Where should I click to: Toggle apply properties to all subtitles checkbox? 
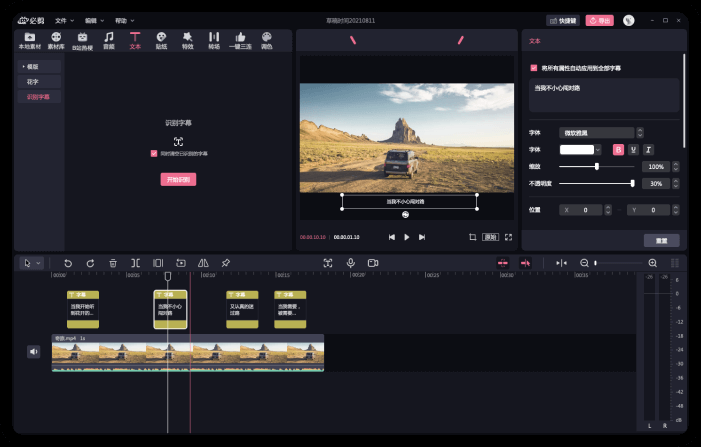534,68
